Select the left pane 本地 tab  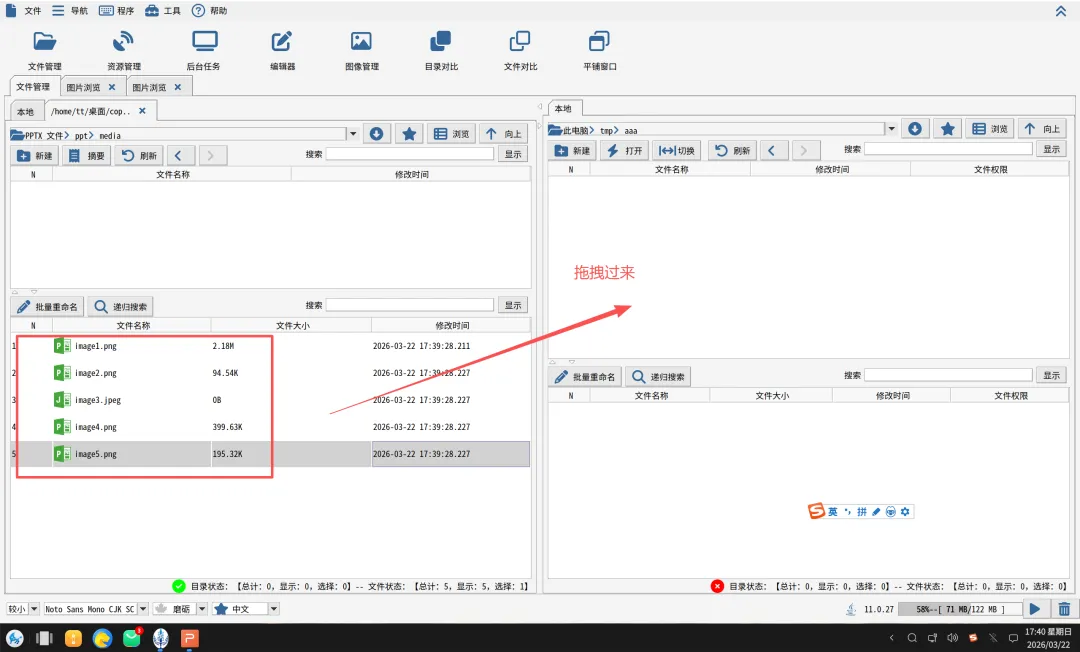(x=25, y=112)
